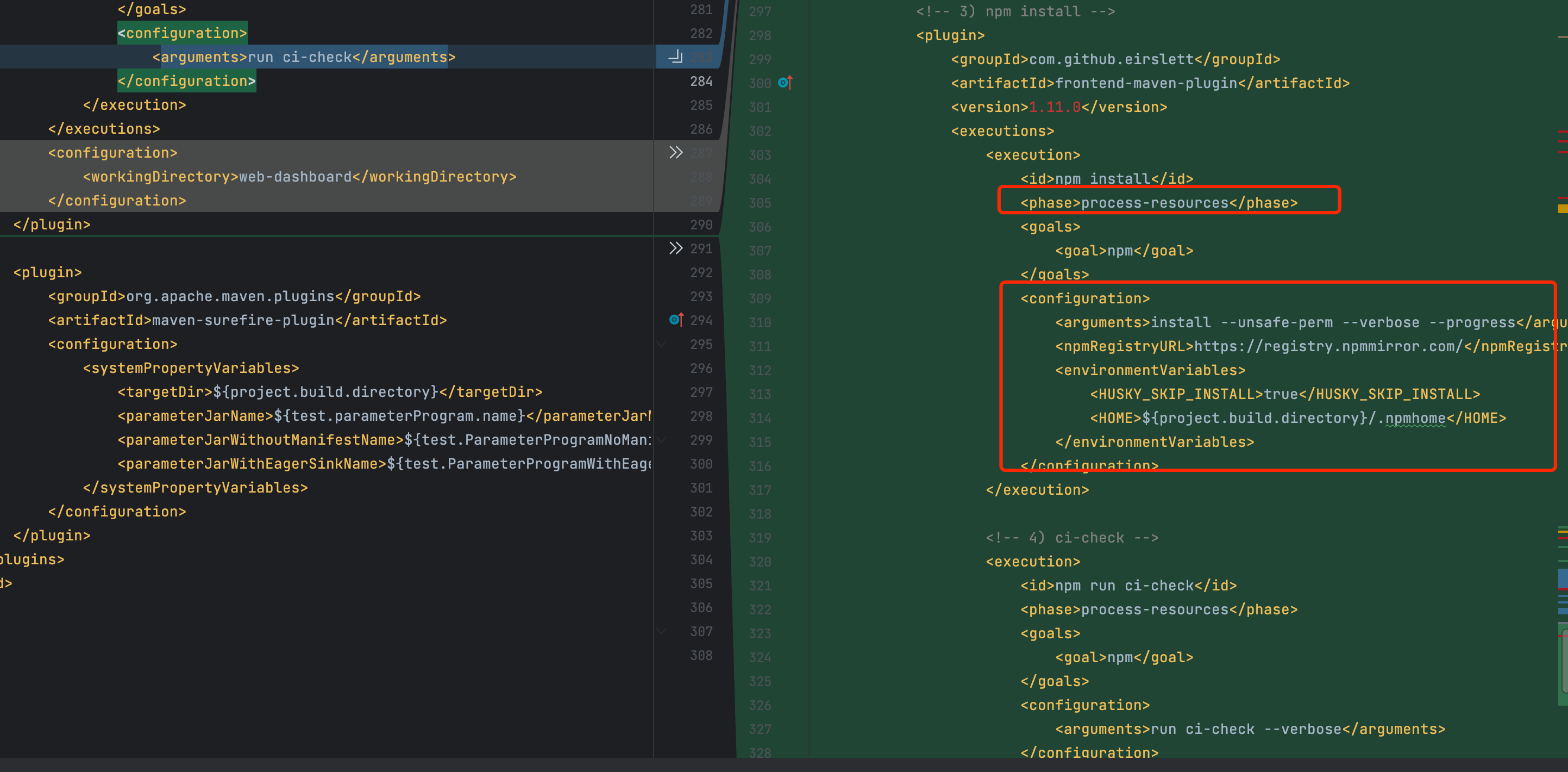The image size is (1568, 772).
Task: Click the frontend-maven-plugin artifactId line
Action: [x=1150, y=83]
